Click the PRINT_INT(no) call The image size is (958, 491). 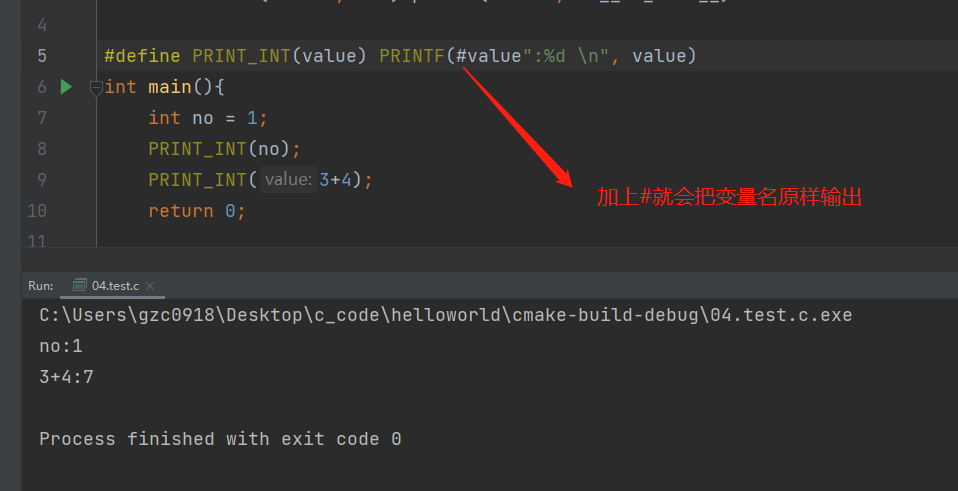(x=224, y=149)
